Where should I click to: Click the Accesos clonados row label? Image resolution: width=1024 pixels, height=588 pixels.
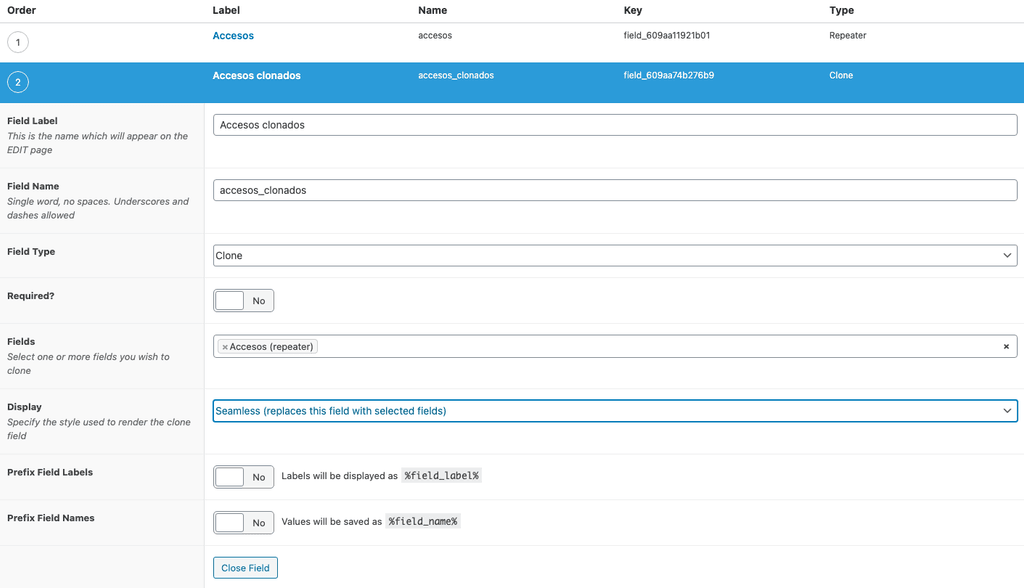(x=256, y=76)
